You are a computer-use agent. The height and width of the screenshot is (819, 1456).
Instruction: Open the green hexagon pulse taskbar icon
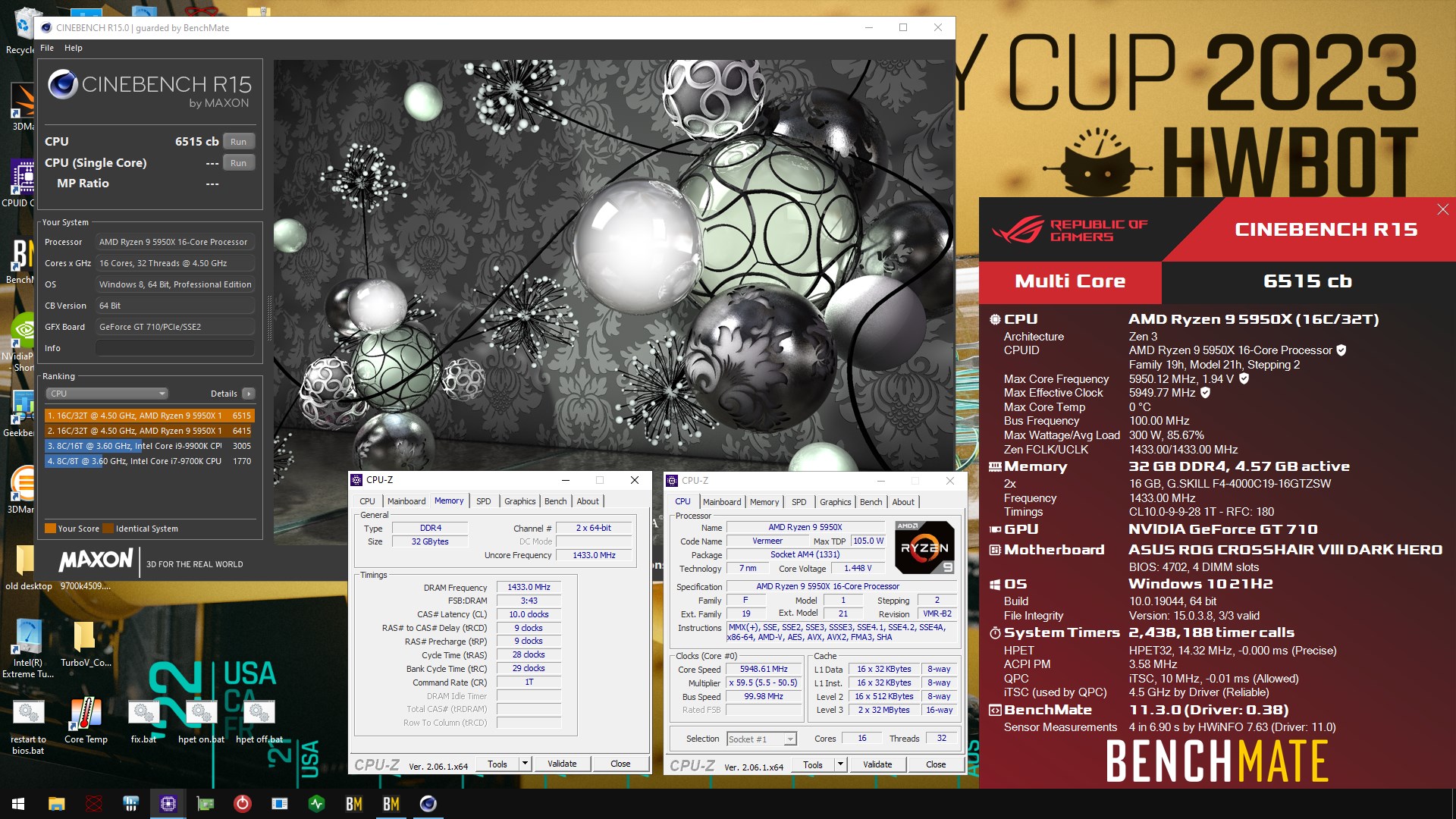pyautogui.click(x=317, y=804)
